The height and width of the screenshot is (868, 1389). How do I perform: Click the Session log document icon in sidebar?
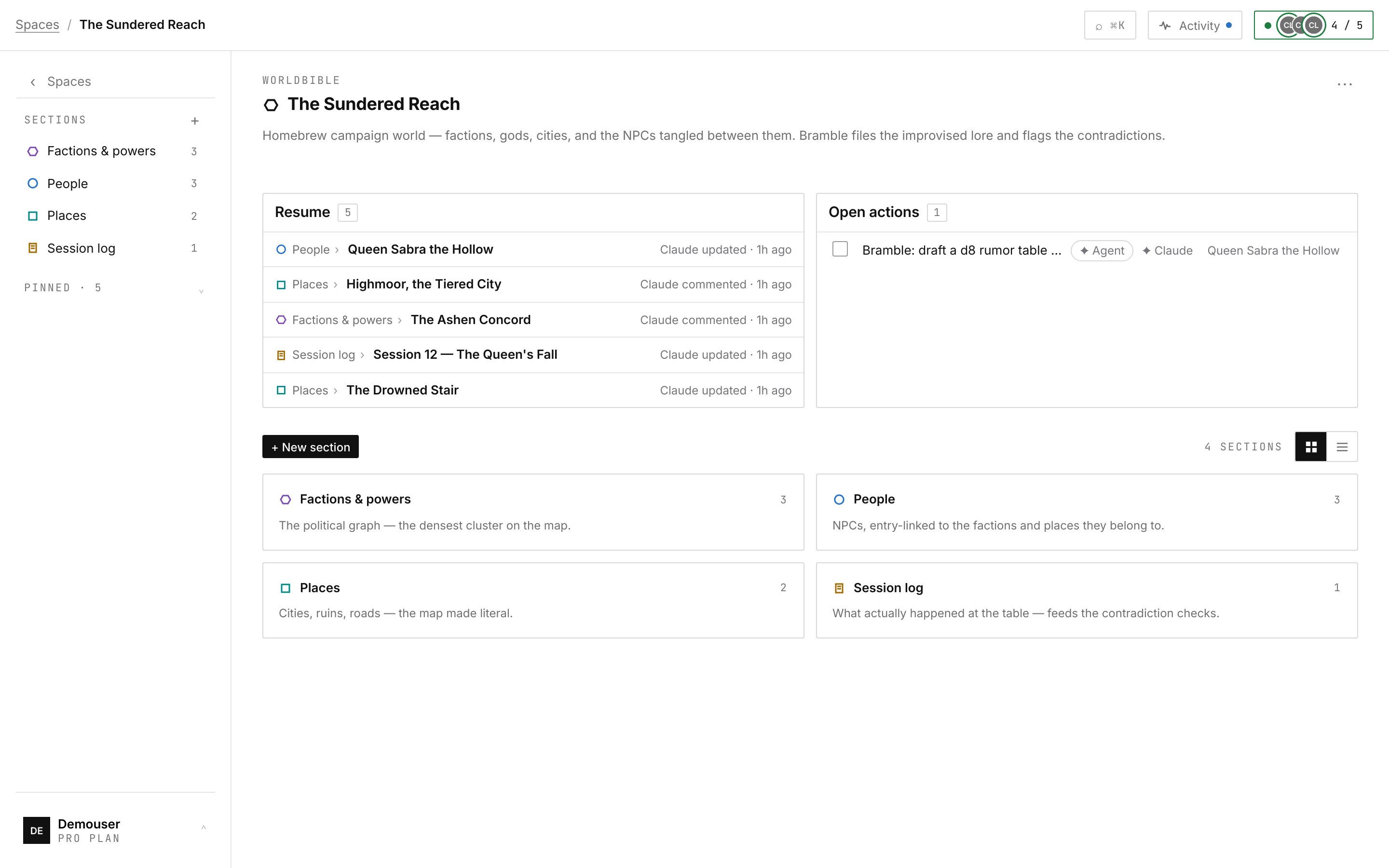(x=33, y=248)
